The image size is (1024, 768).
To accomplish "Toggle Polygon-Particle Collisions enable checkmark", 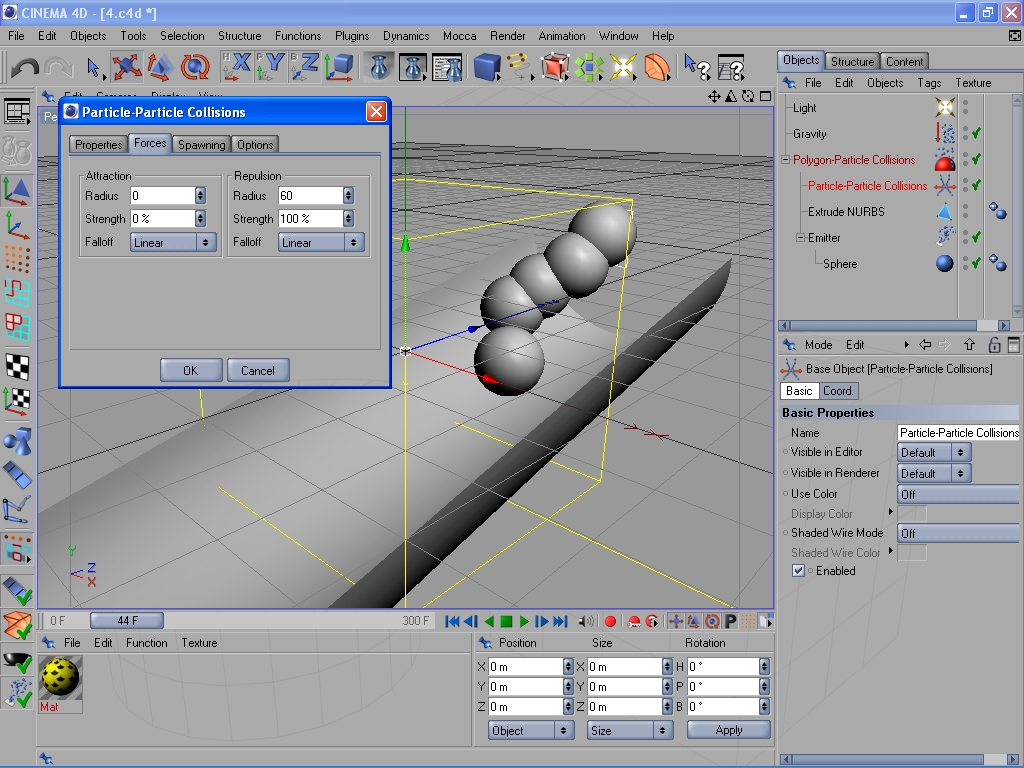I will (x=976, y=159).
